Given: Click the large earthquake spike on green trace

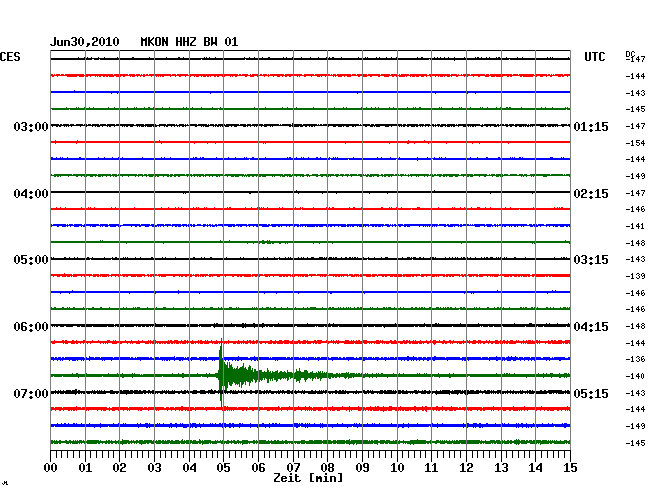Looking at the screenshot, I should coord(222,373).
